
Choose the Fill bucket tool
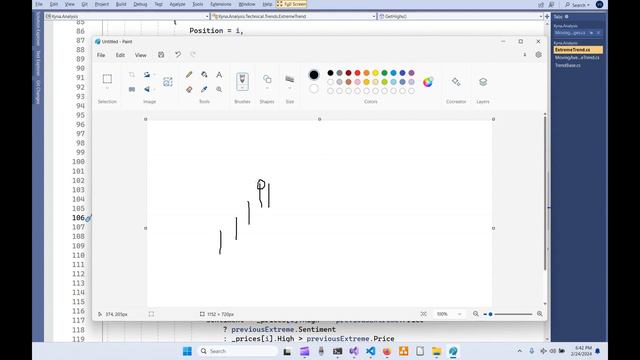point(204,75)
